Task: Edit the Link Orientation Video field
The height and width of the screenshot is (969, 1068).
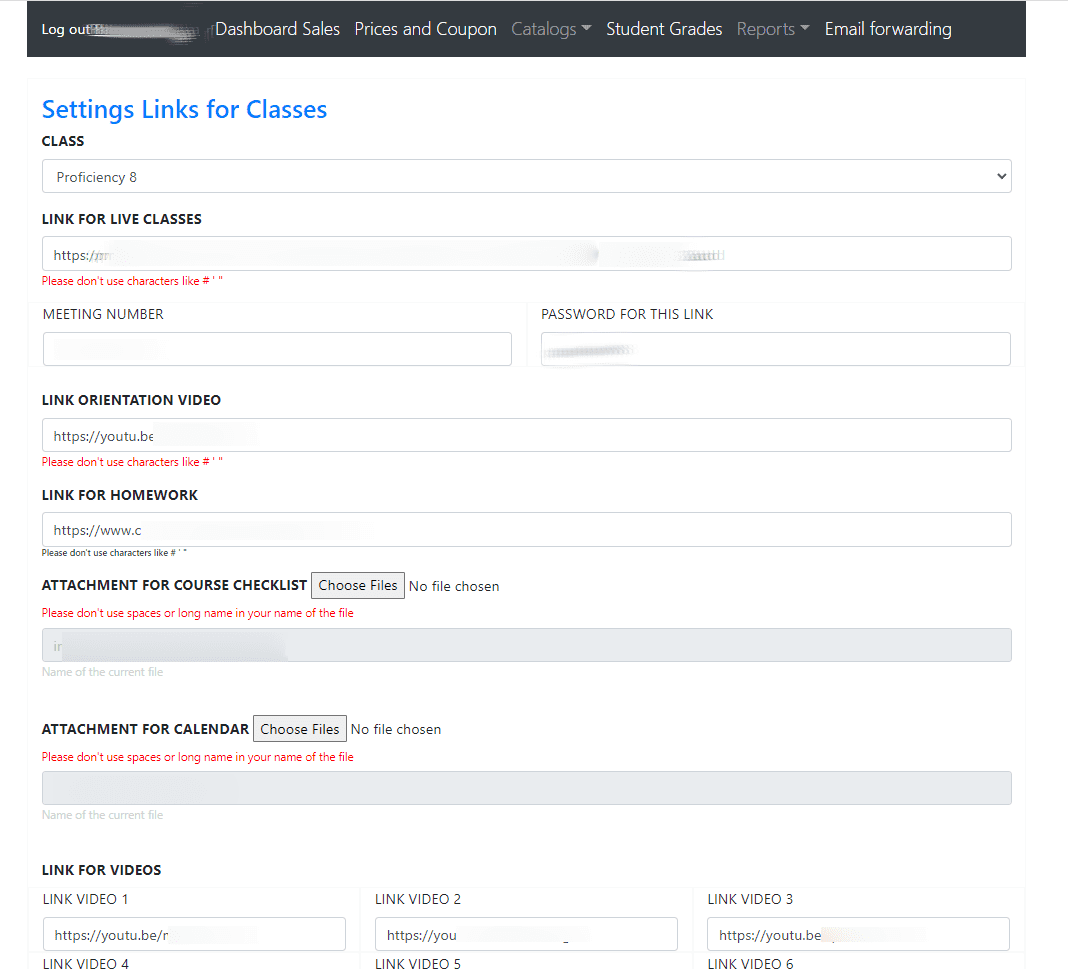Action: coord(526,435)
